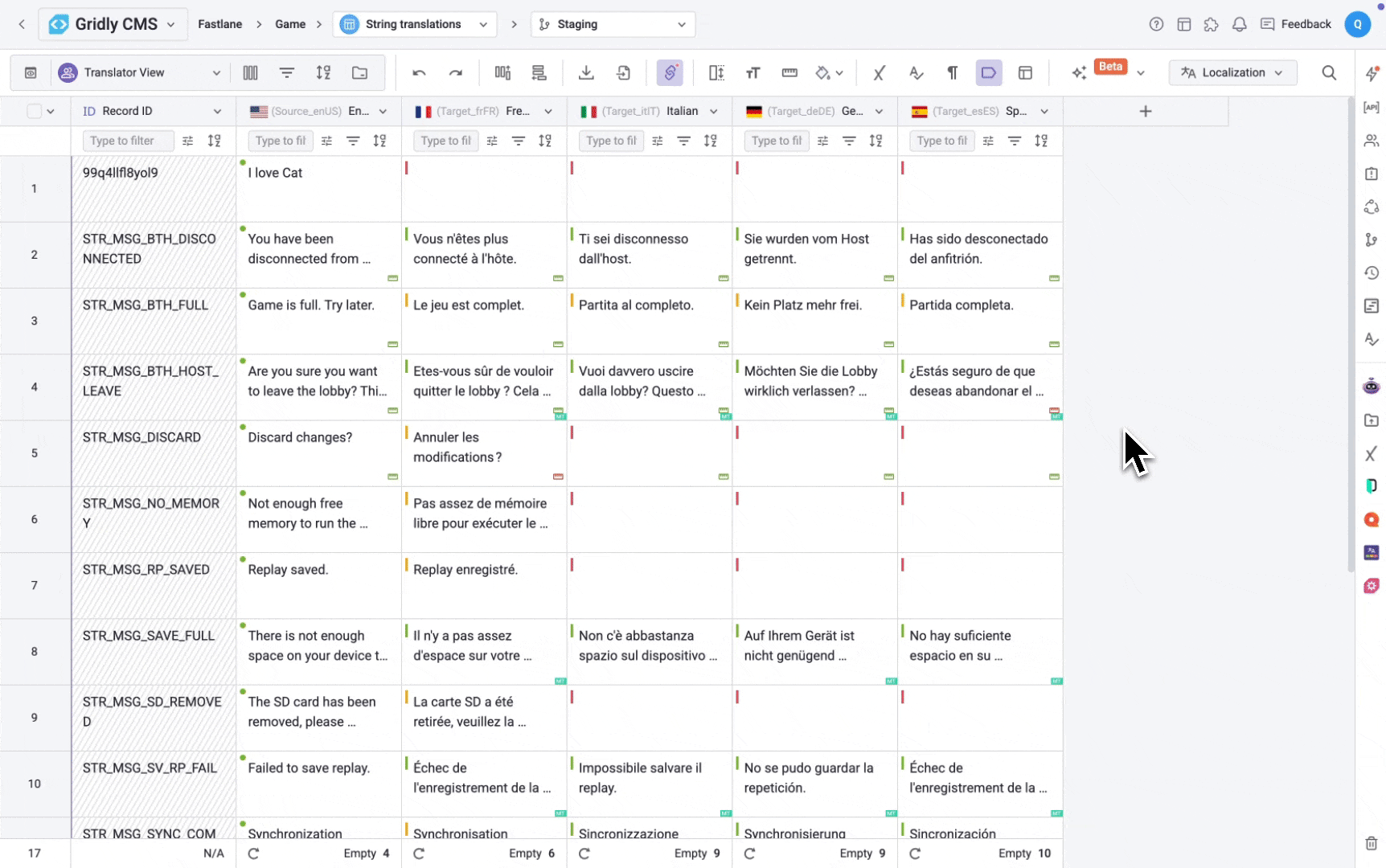The height and width of the screenshot is (868, 1386).
Task: Add a new column with plus button
Action: [x=1146, y=112]
